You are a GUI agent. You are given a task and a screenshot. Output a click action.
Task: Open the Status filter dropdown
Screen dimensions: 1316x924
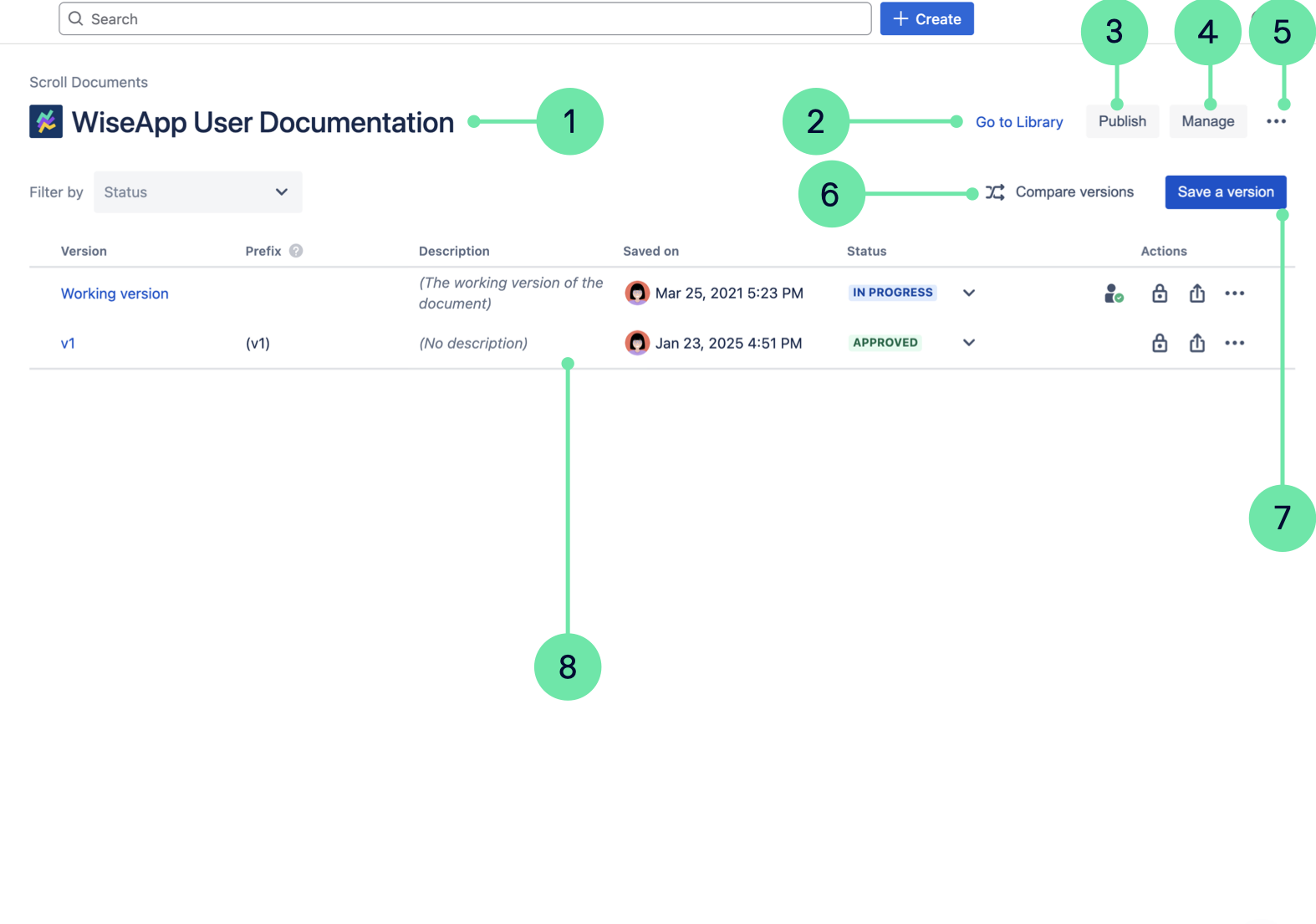click(x=197, y=192)
